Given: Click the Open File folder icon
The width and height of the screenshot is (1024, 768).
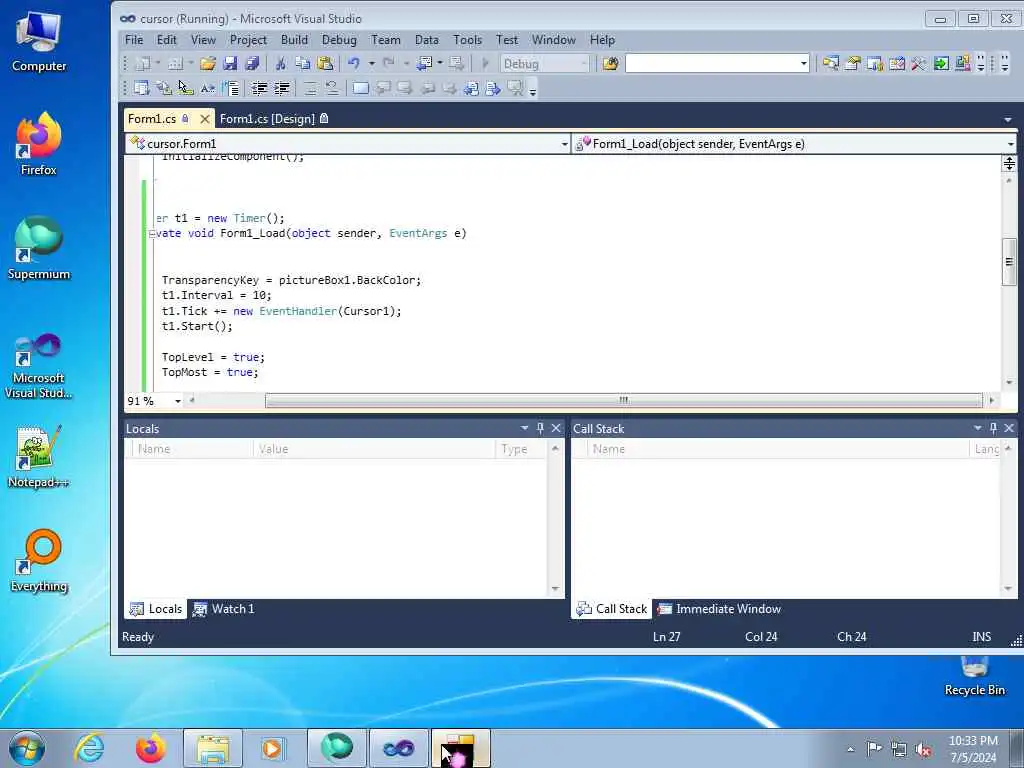Looking at the screenshot, I should (208, 63).
